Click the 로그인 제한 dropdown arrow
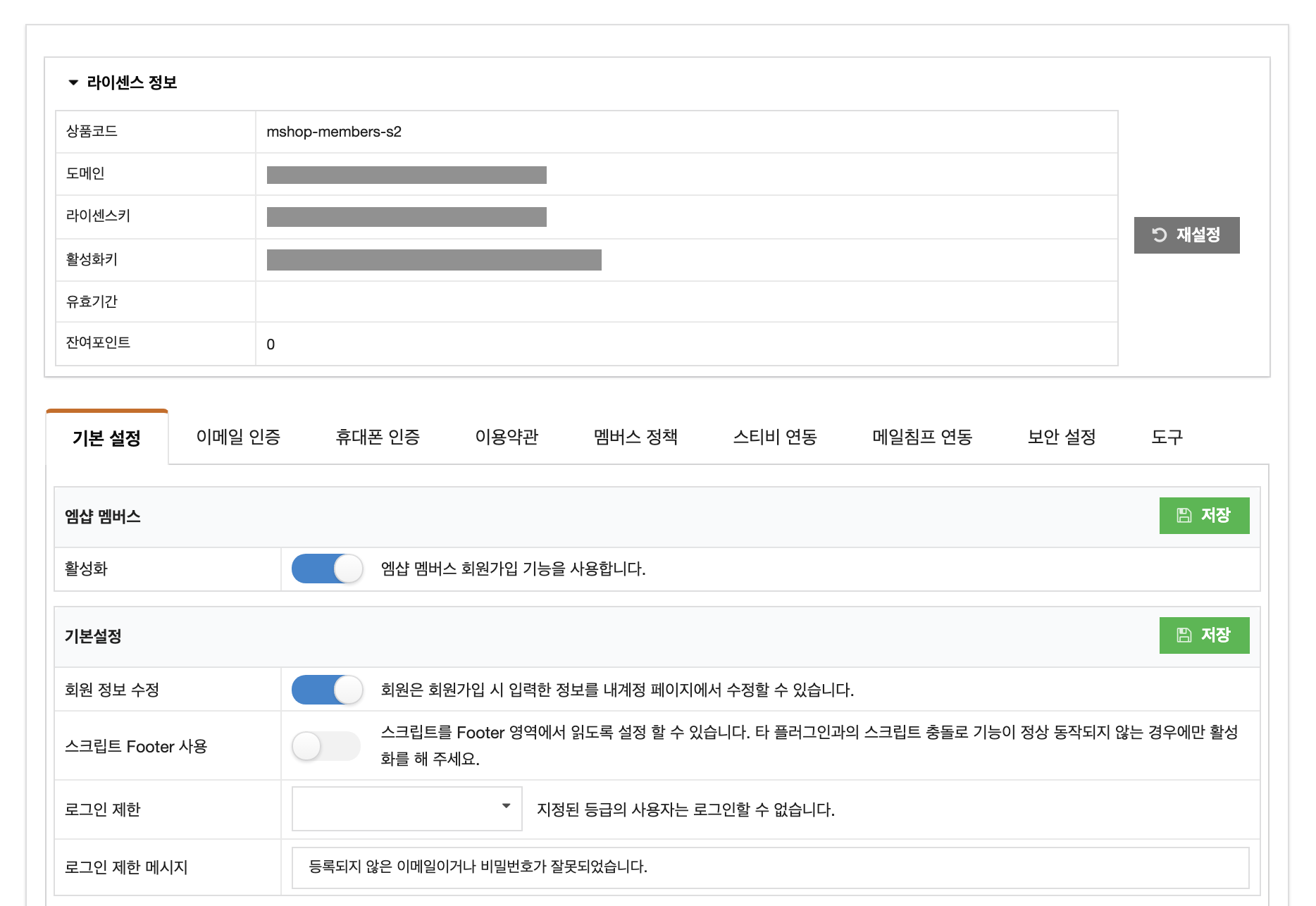This screenshot has height=906, width=1316. [x=506, y=806]
